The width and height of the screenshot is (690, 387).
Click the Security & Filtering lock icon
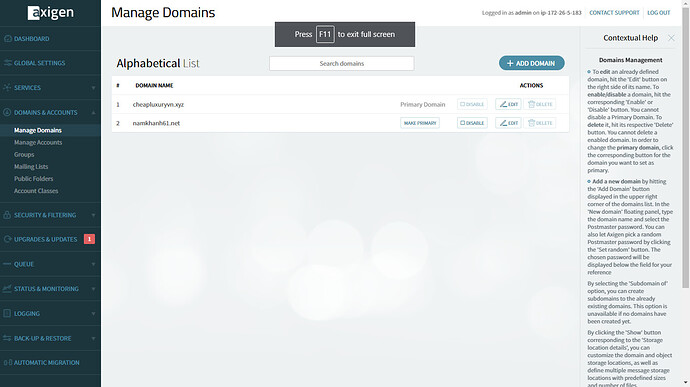click(7, 215)
